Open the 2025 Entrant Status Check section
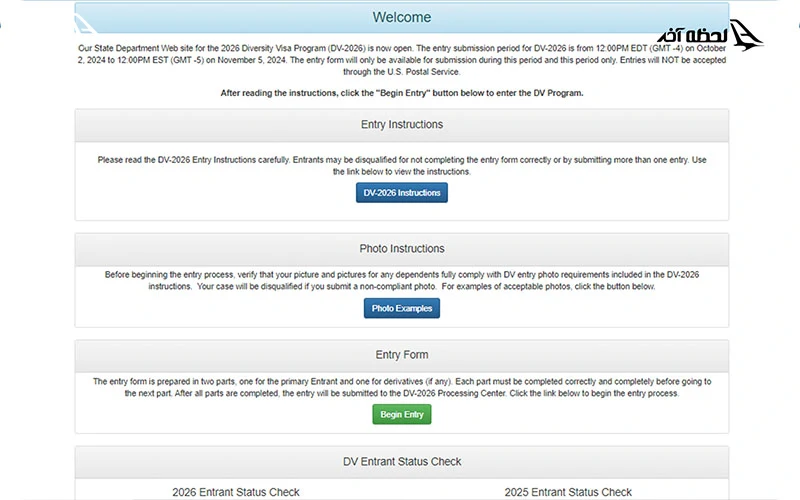Image resolution: width=800 pixels, height=500 pixels. click(567, 492)
